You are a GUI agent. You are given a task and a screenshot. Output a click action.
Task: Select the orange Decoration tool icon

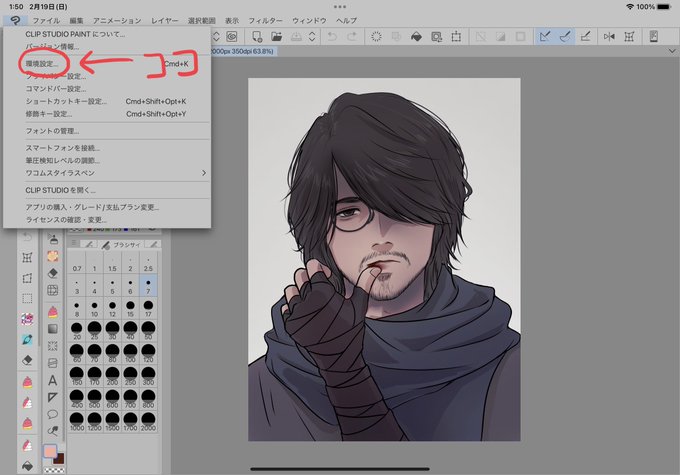(52, 256)
